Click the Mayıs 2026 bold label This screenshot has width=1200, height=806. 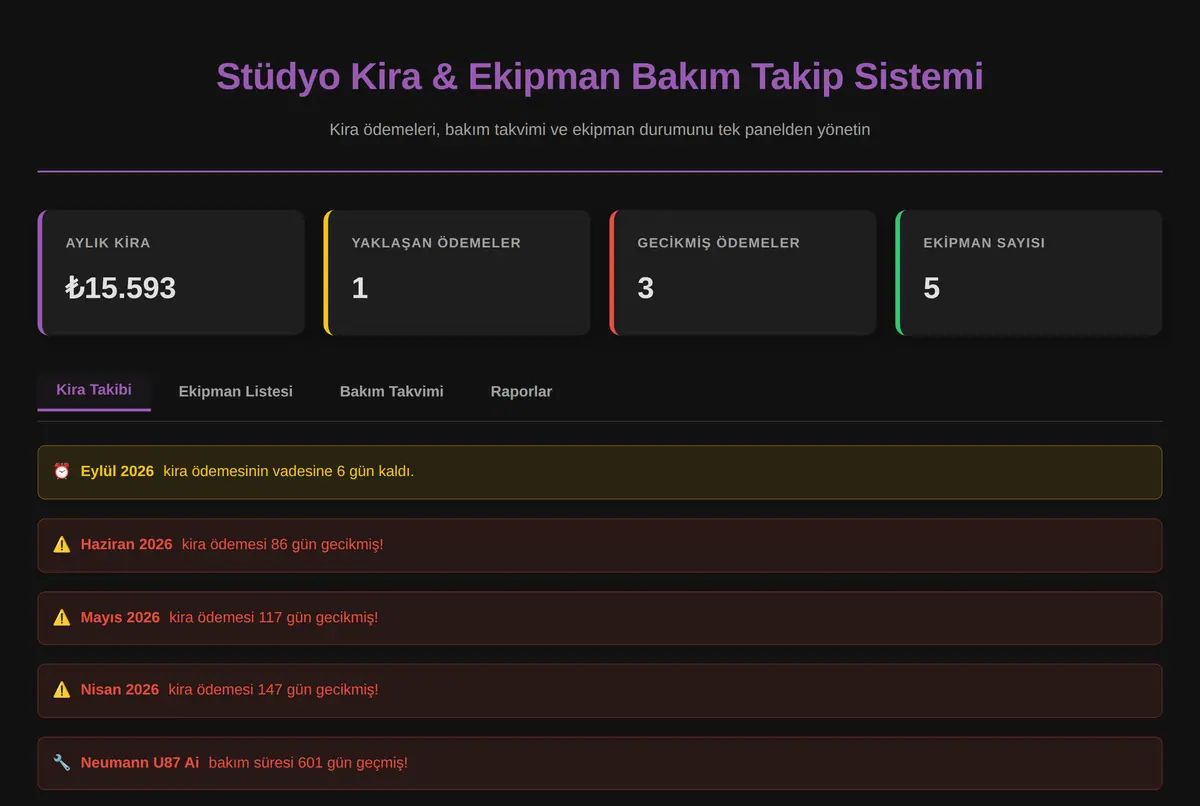(x=120, y=617)
